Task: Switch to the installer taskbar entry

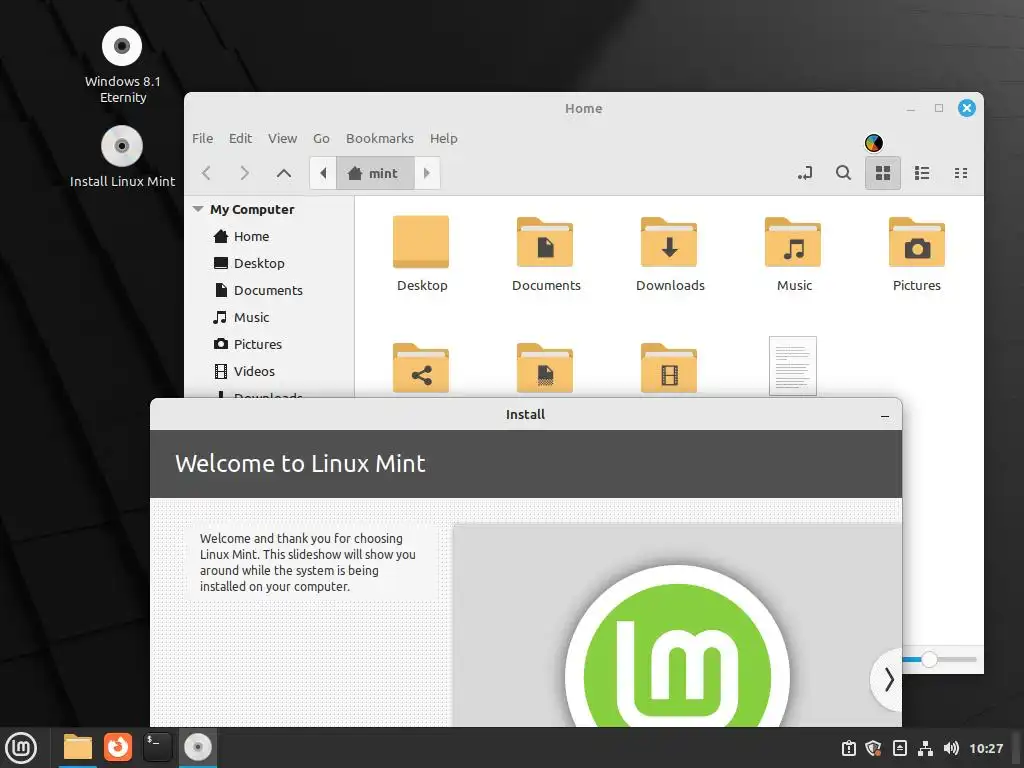Action: click(198, 747)
